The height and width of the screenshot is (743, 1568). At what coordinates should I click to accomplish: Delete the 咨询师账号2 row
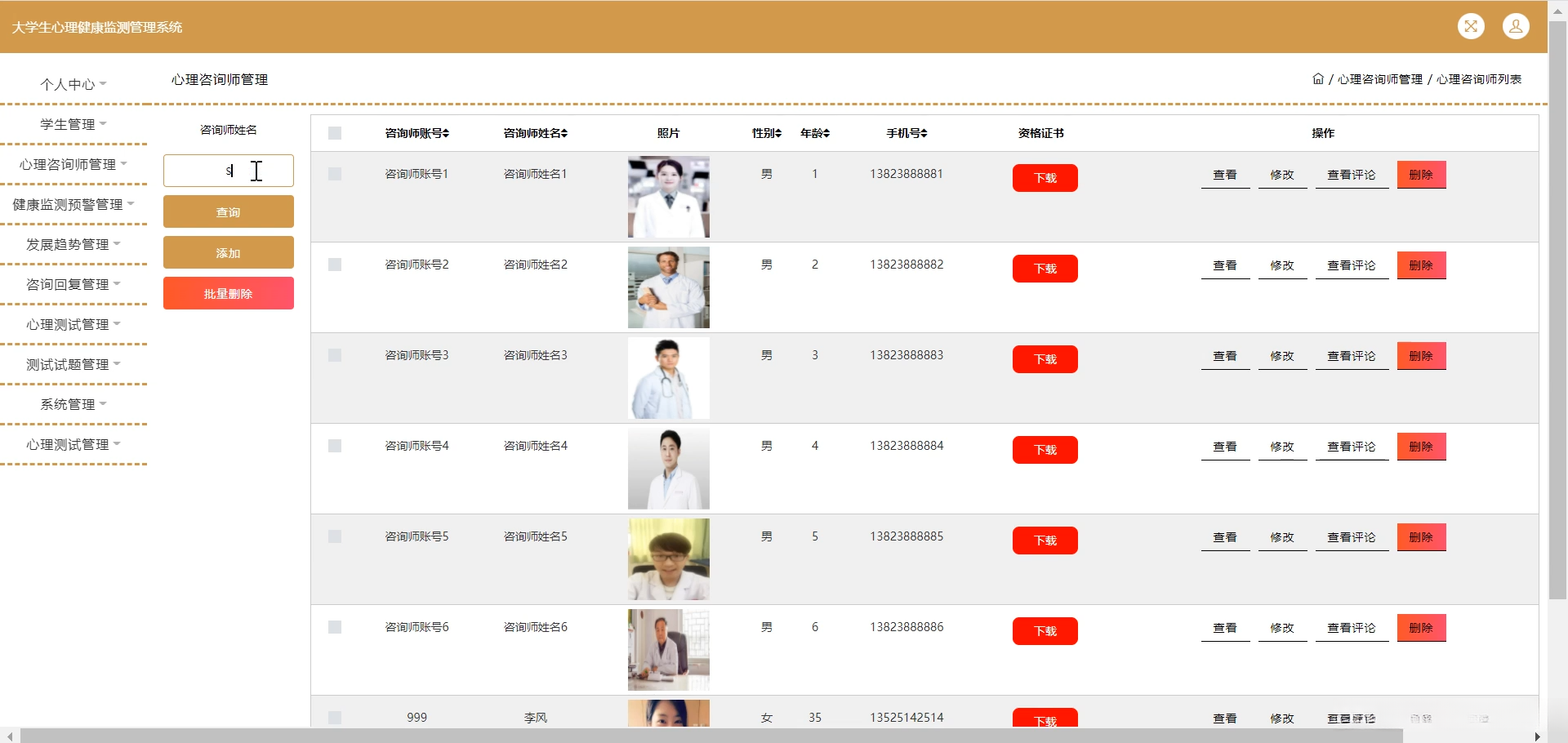(1421, 265)
